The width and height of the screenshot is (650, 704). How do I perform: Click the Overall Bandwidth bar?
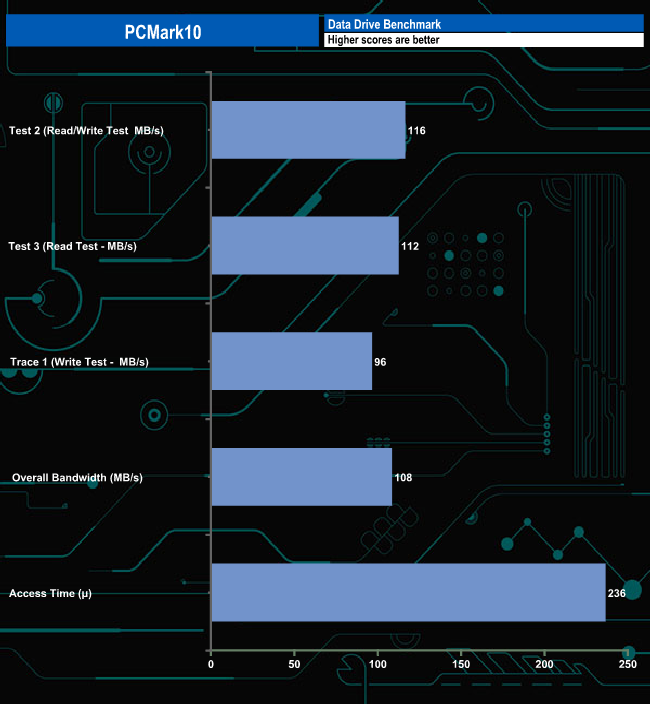pos(302,477)
